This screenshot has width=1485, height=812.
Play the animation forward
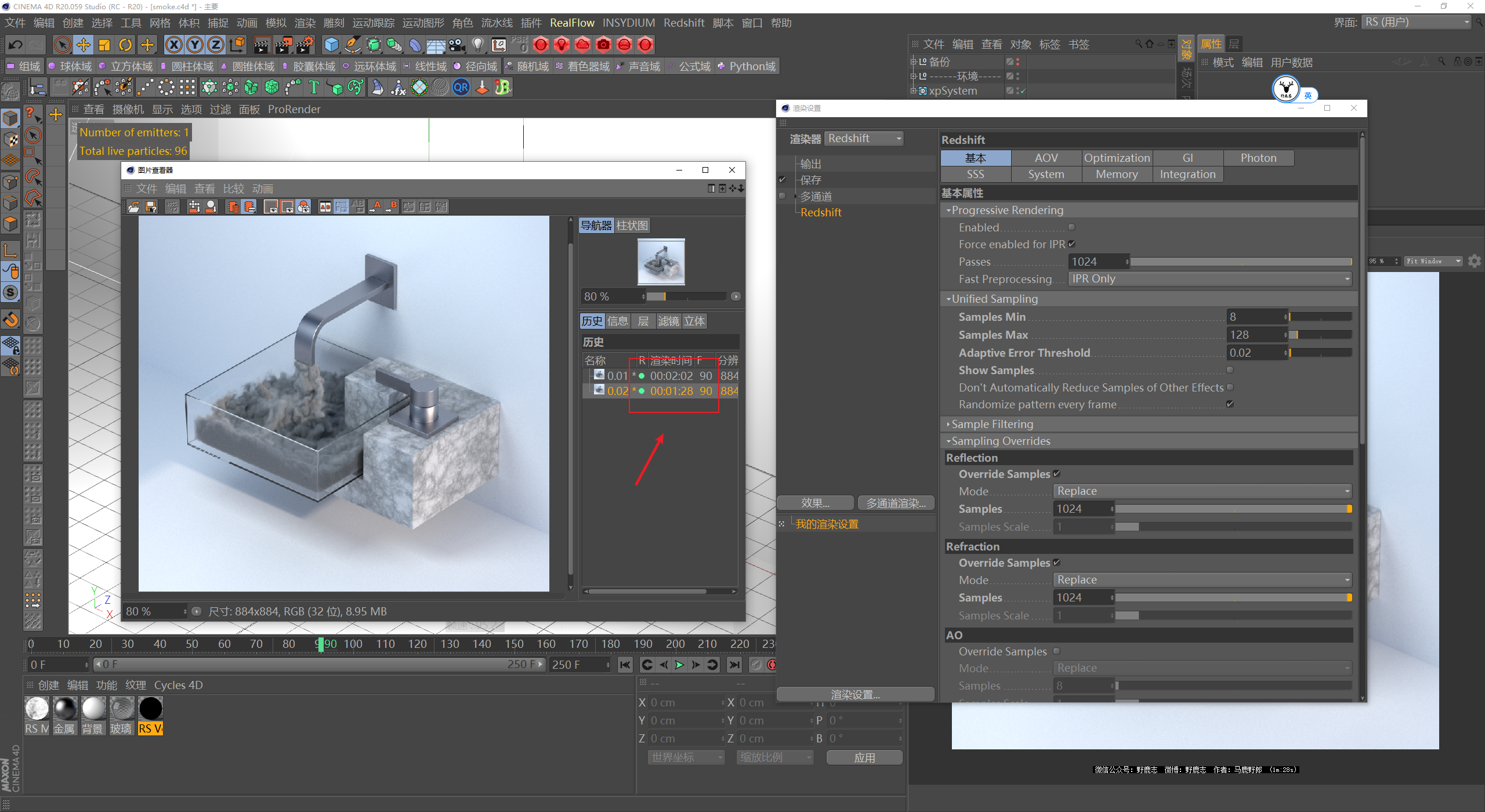(x=679, y=665)
